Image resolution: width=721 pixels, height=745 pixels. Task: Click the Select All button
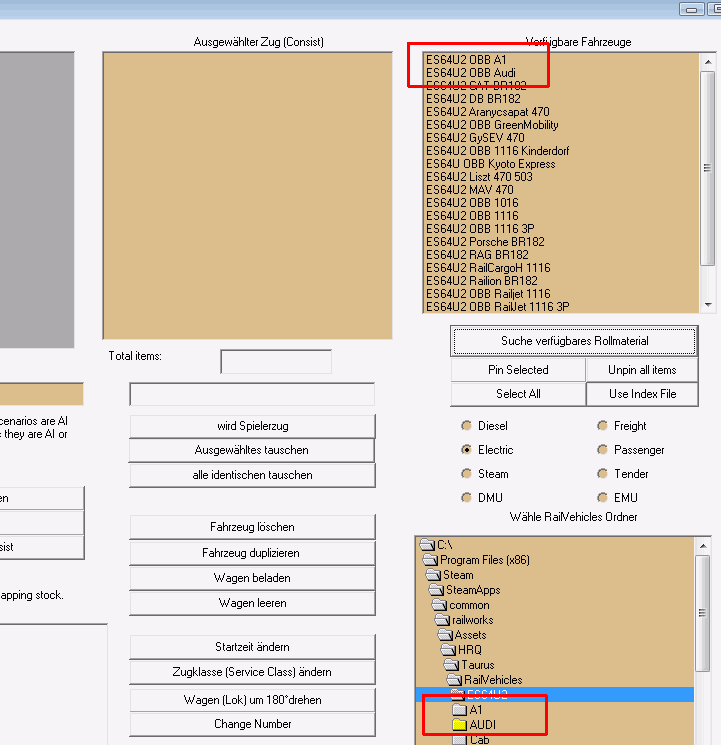click(518, 394)
